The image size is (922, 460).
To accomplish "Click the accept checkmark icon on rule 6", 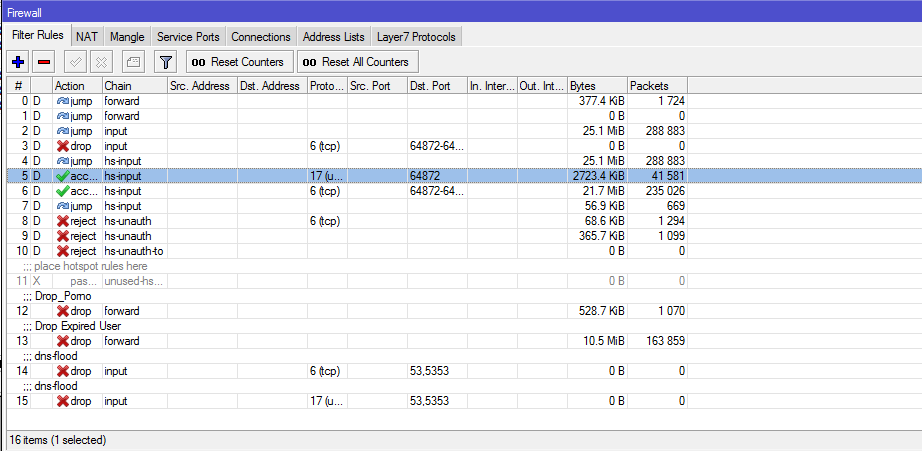I will (x=62, y=191).
